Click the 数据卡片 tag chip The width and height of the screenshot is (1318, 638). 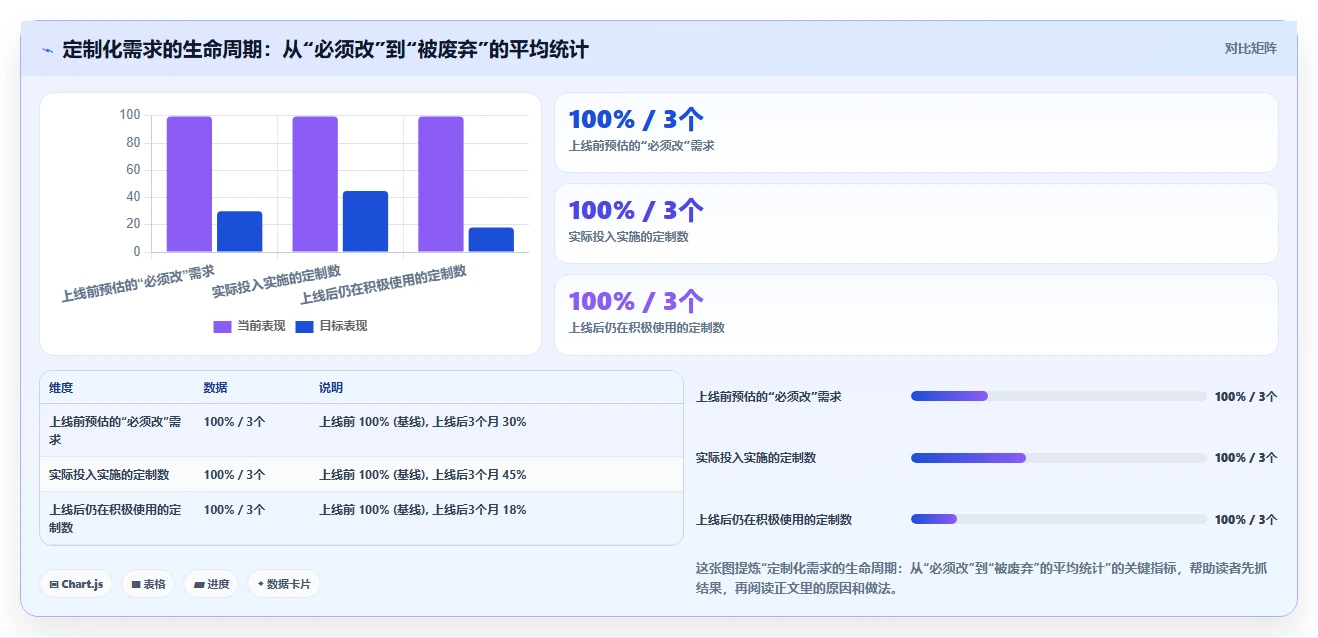click(x=284, y=584)
